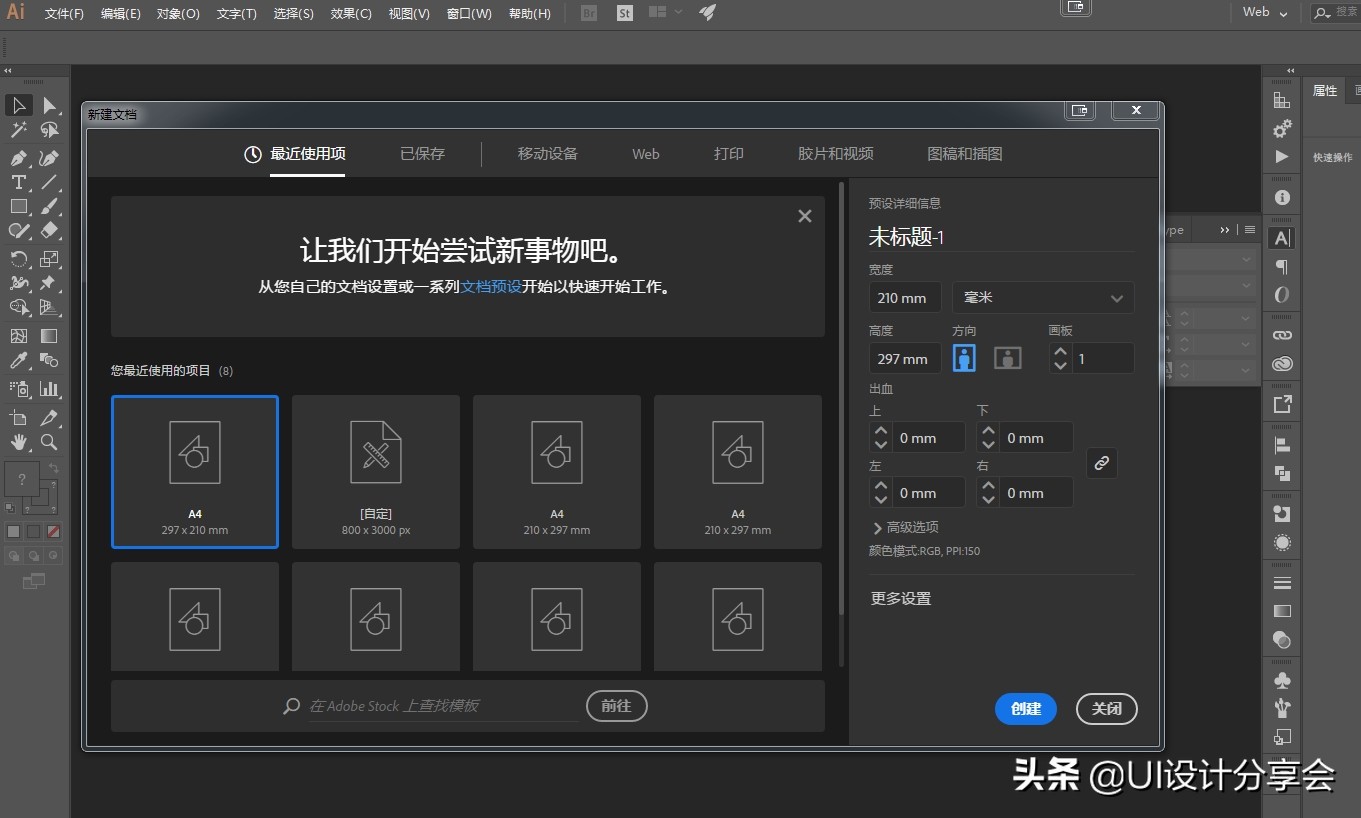
Task: Open the 毫米 units dropdown
Action: tap(1043, 297)
